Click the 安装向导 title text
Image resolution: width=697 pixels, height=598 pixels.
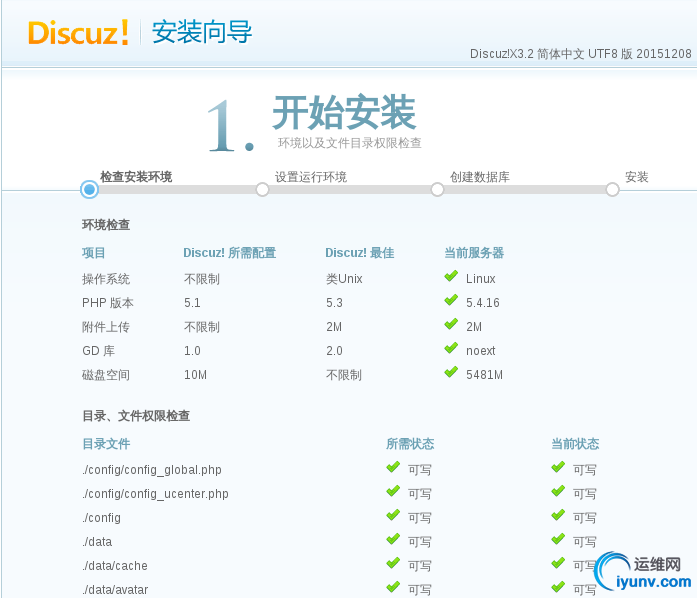[x=202, y=32]
